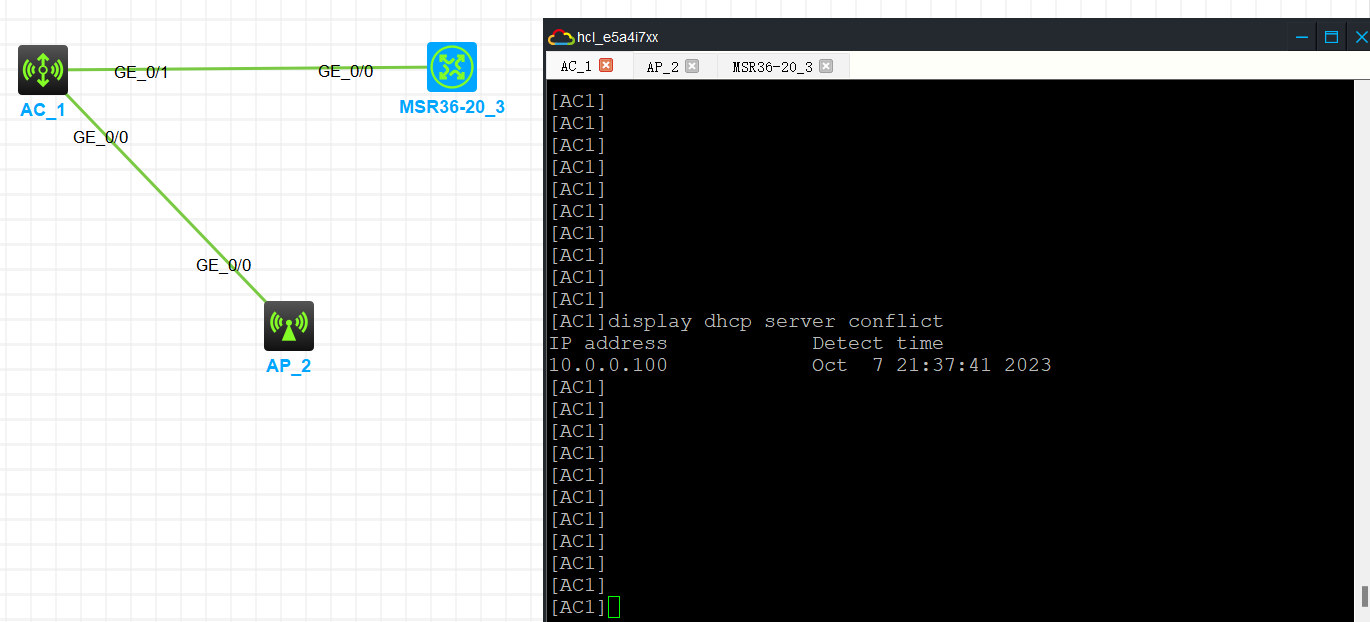
Task: Click the GE_0/1 port label near AC_1
Action: click(x=141, y=72)
